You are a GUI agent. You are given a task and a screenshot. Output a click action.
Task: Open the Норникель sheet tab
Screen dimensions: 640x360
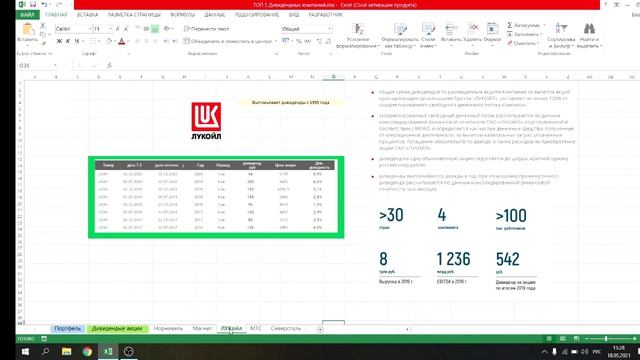tap(168, 329)
